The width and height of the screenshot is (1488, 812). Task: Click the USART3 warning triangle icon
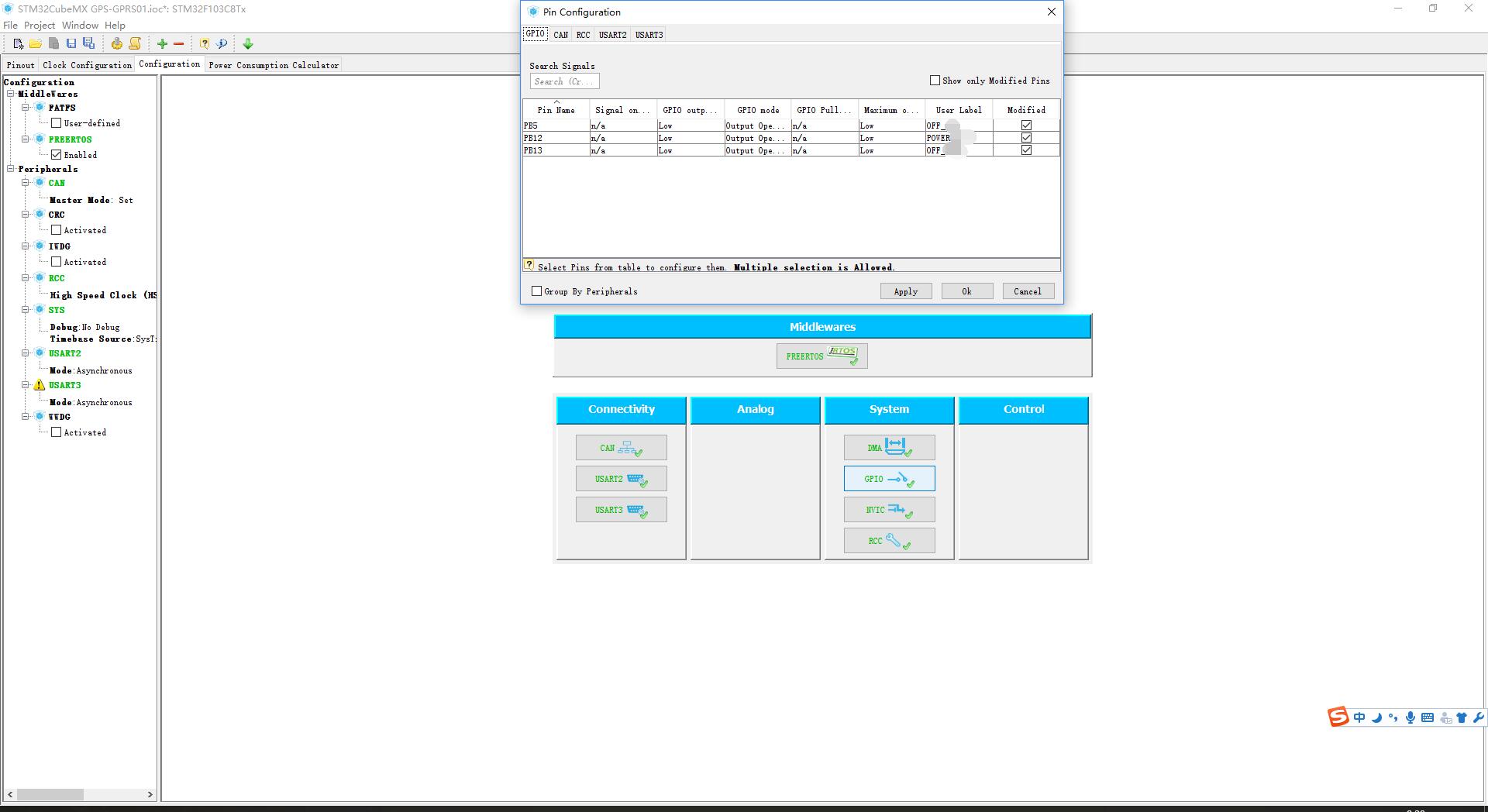tap(39, 385)
